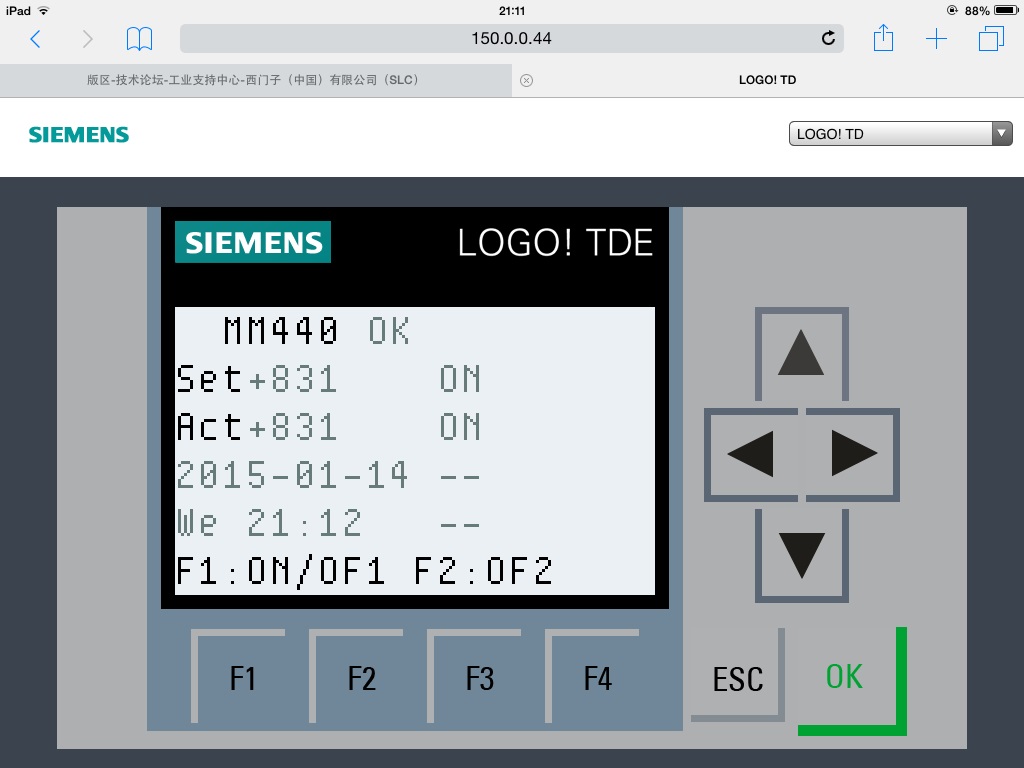Open the LOGO! TD dropdown selector
Viewport: 1024px width, 768px height.
tap(901, 134)
